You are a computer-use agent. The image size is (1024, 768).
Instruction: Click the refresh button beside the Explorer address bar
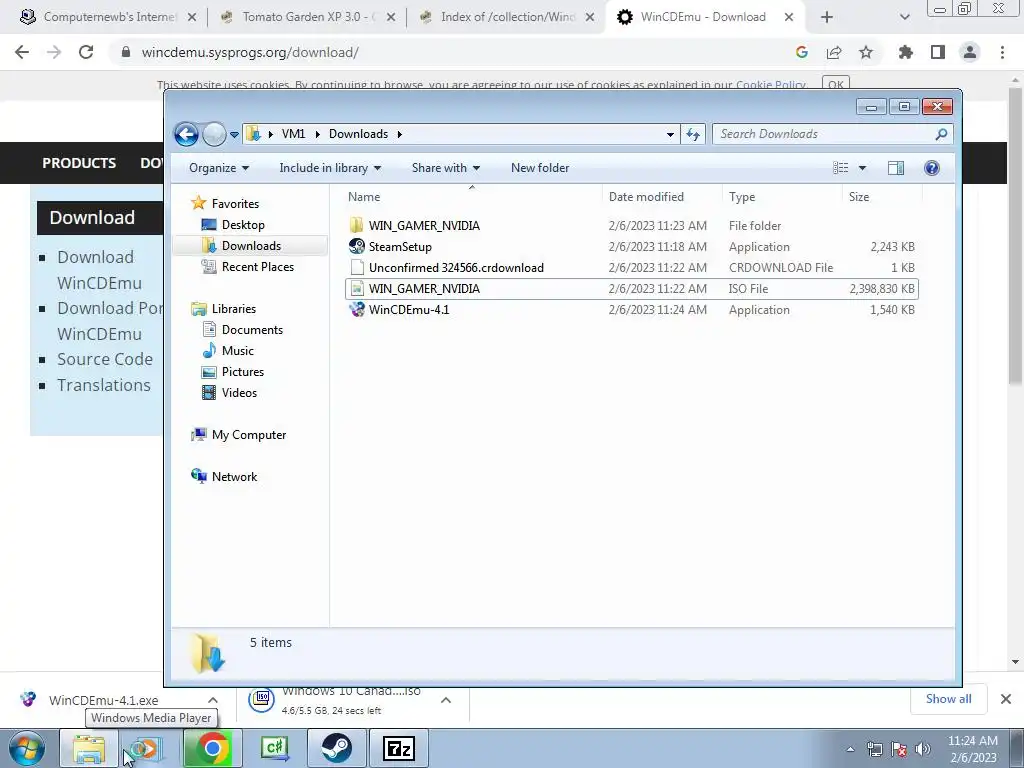click(x=692, y=135)
